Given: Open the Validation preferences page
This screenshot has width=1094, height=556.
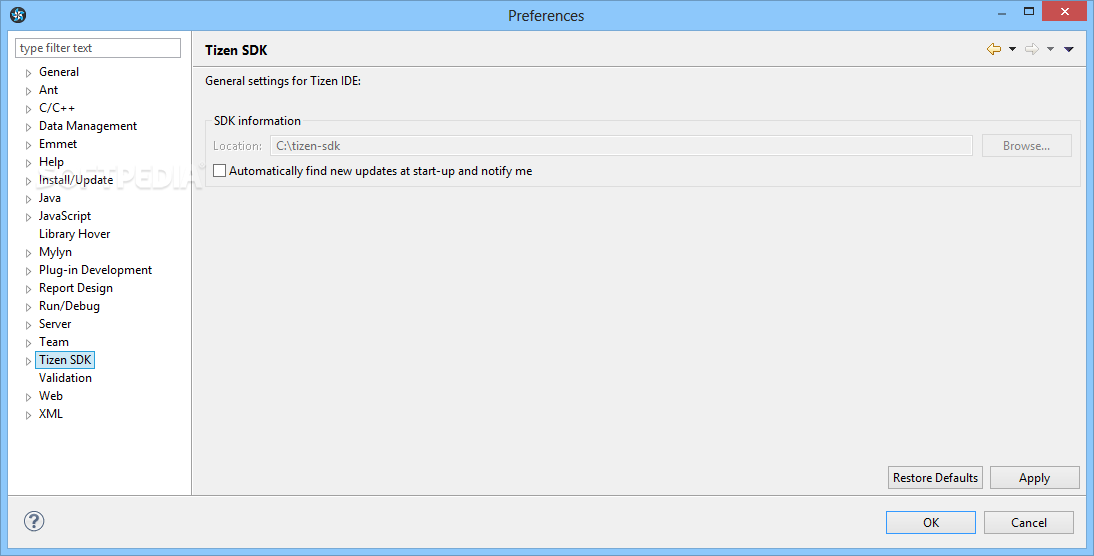Looking at the screenshot, I should (65, 378).
